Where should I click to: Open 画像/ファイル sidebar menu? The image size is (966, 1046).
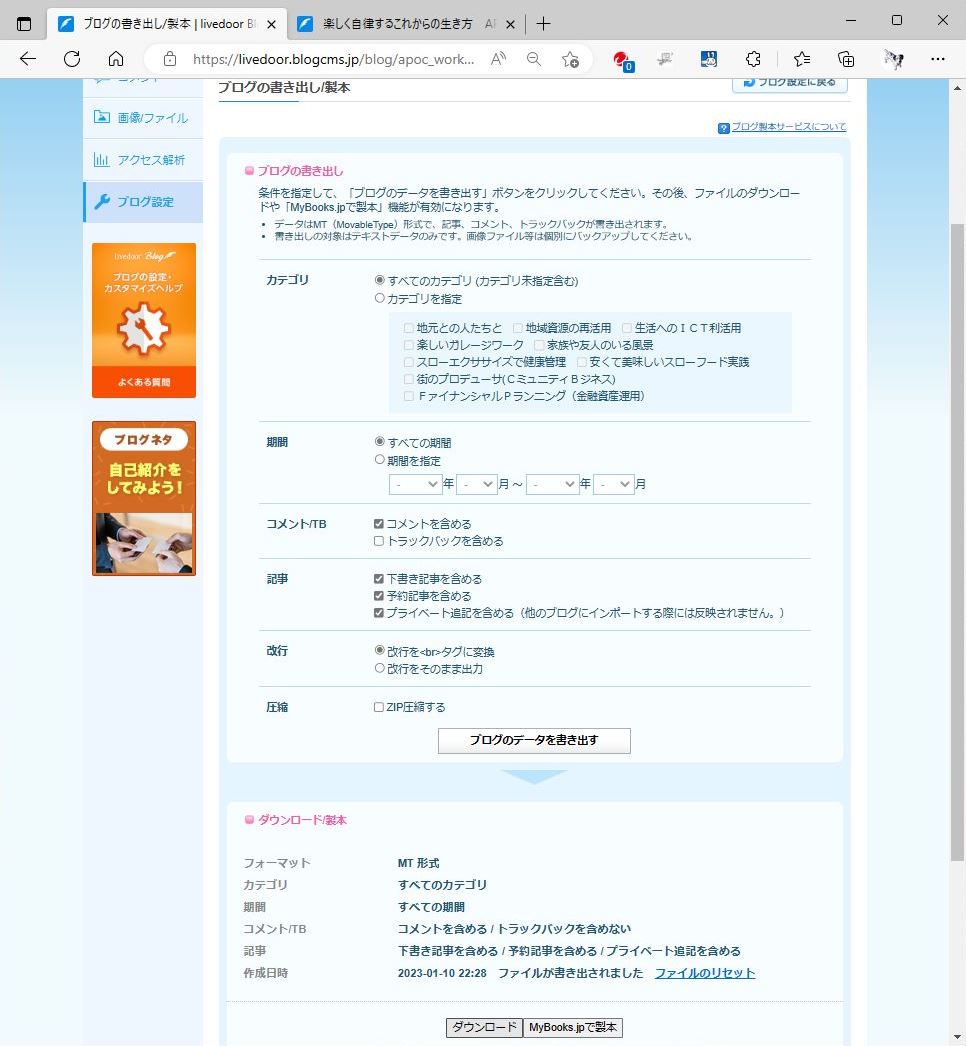tap(143, 117)
